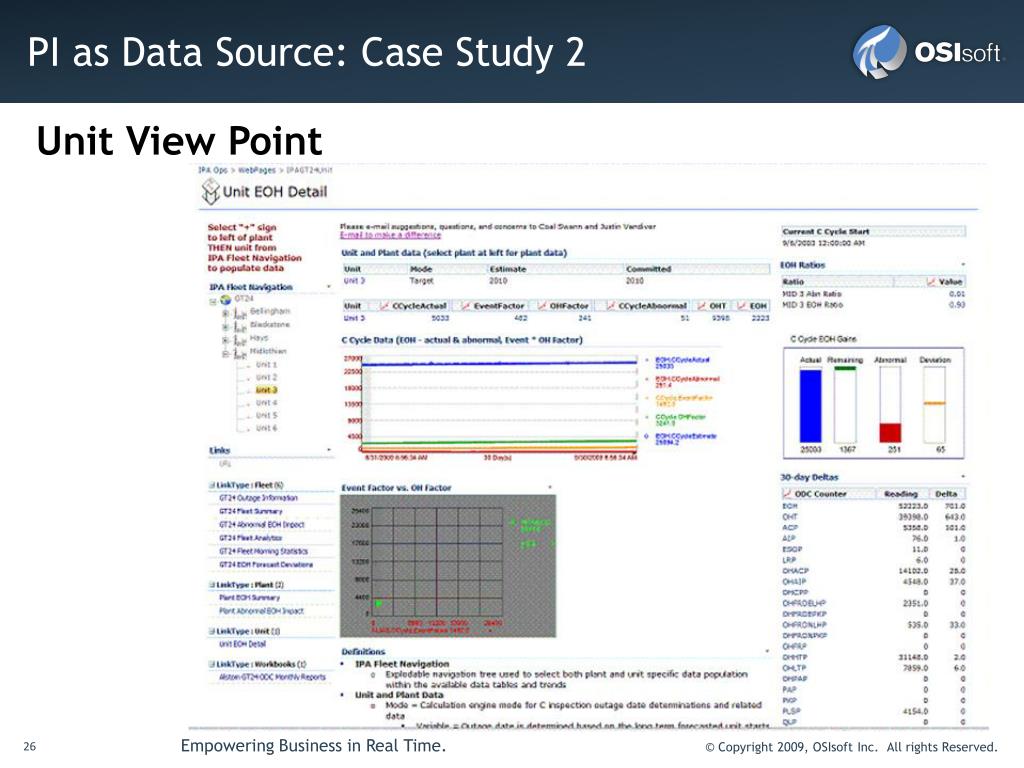Viewport: 1024px width, 768px height.
Task: Click the MID 3 EOH Ratio row
Action: [x=874, y=305]
